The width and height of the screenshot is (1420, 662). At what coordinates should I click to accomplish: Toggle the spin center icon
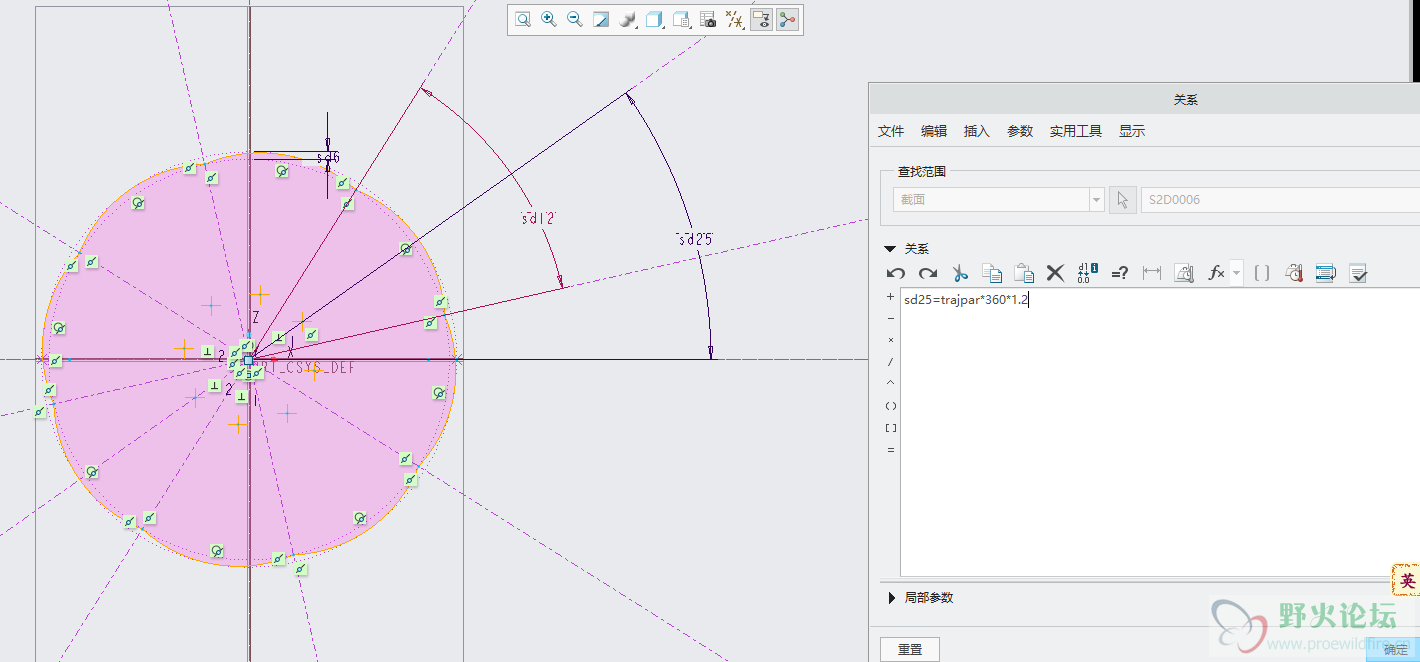click(788, 19)
